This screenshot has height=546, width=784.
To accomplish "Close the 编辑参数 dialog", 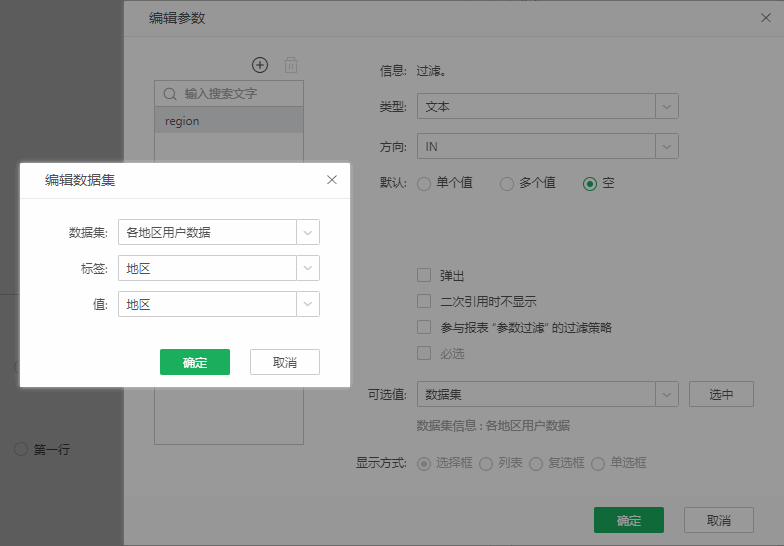I will click(766, 18).
